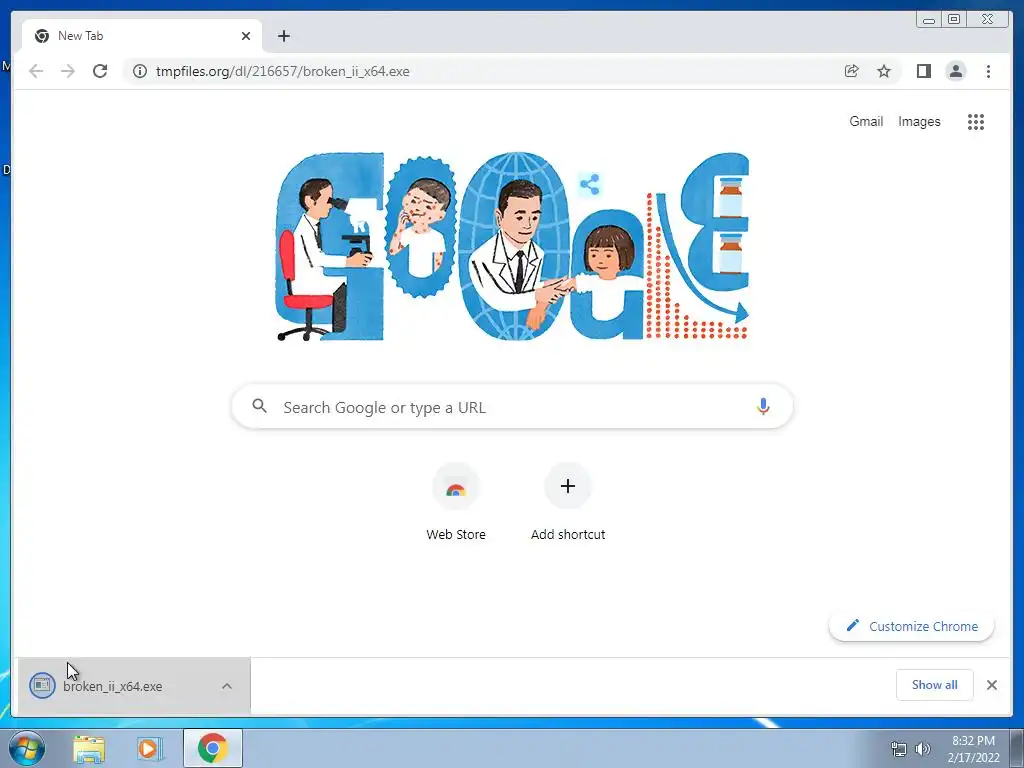The width and height of the screenshot is (1024, 768).
Task: Close the downloads bar
Action: coord(992,685)
